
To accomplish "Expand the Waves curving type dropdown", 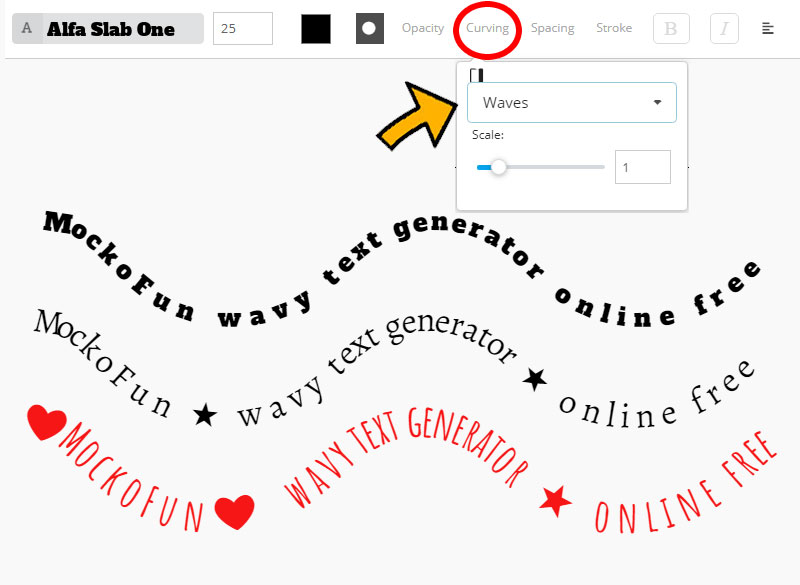I will 571,103.
